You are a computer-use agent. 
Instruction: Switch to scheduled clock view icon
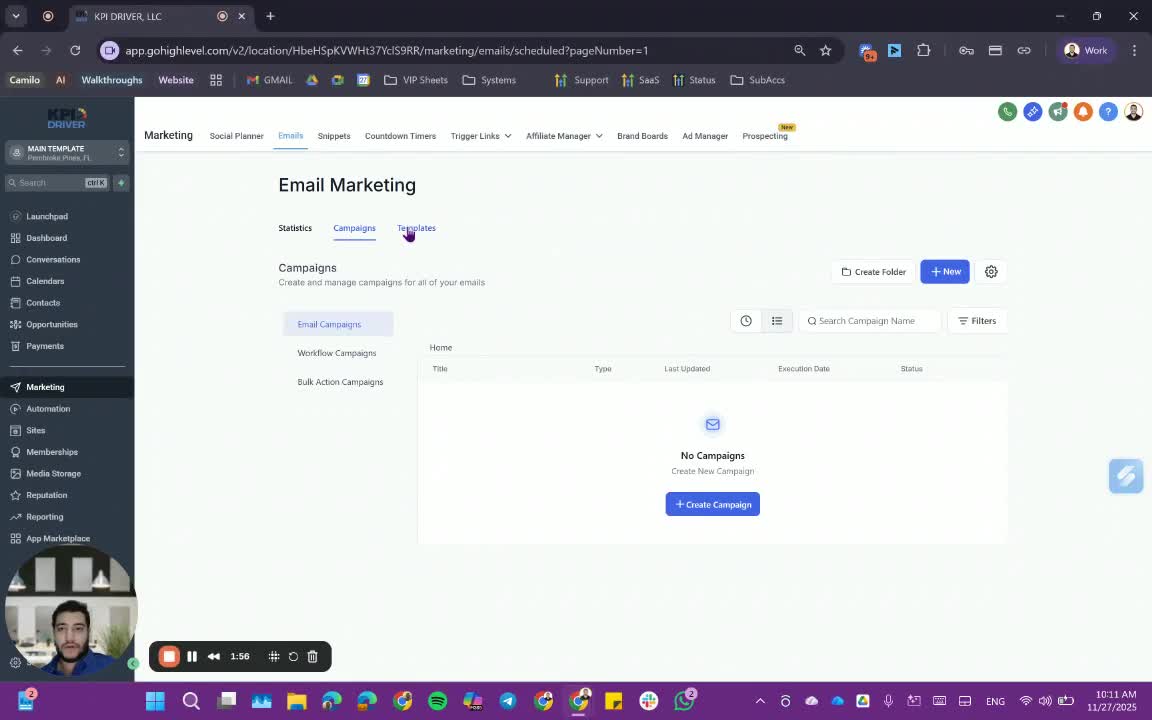point(746,321)
